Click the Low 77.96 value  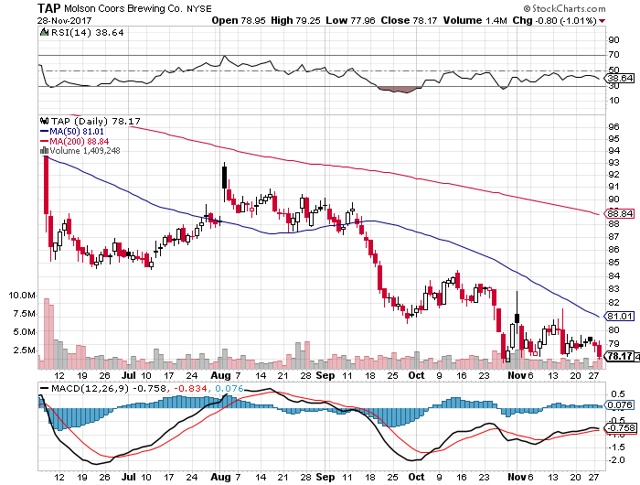(x=350, y=20)
